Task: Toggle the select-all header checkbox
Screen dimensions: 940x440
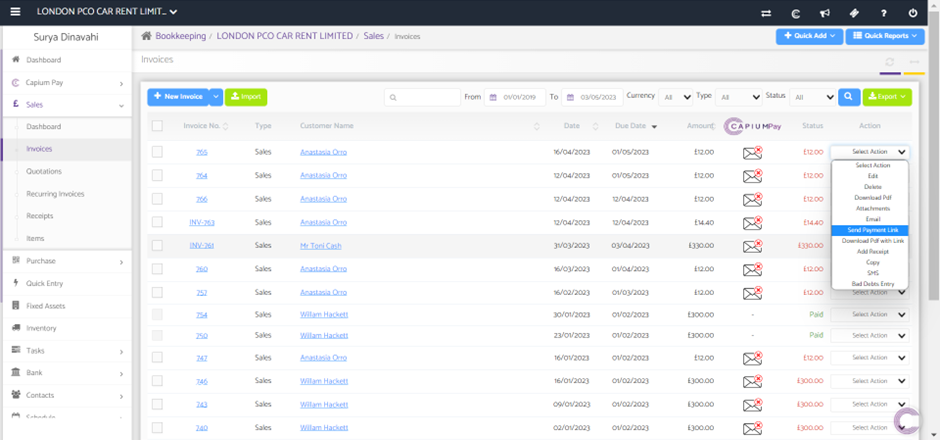Action: (157, 126)
